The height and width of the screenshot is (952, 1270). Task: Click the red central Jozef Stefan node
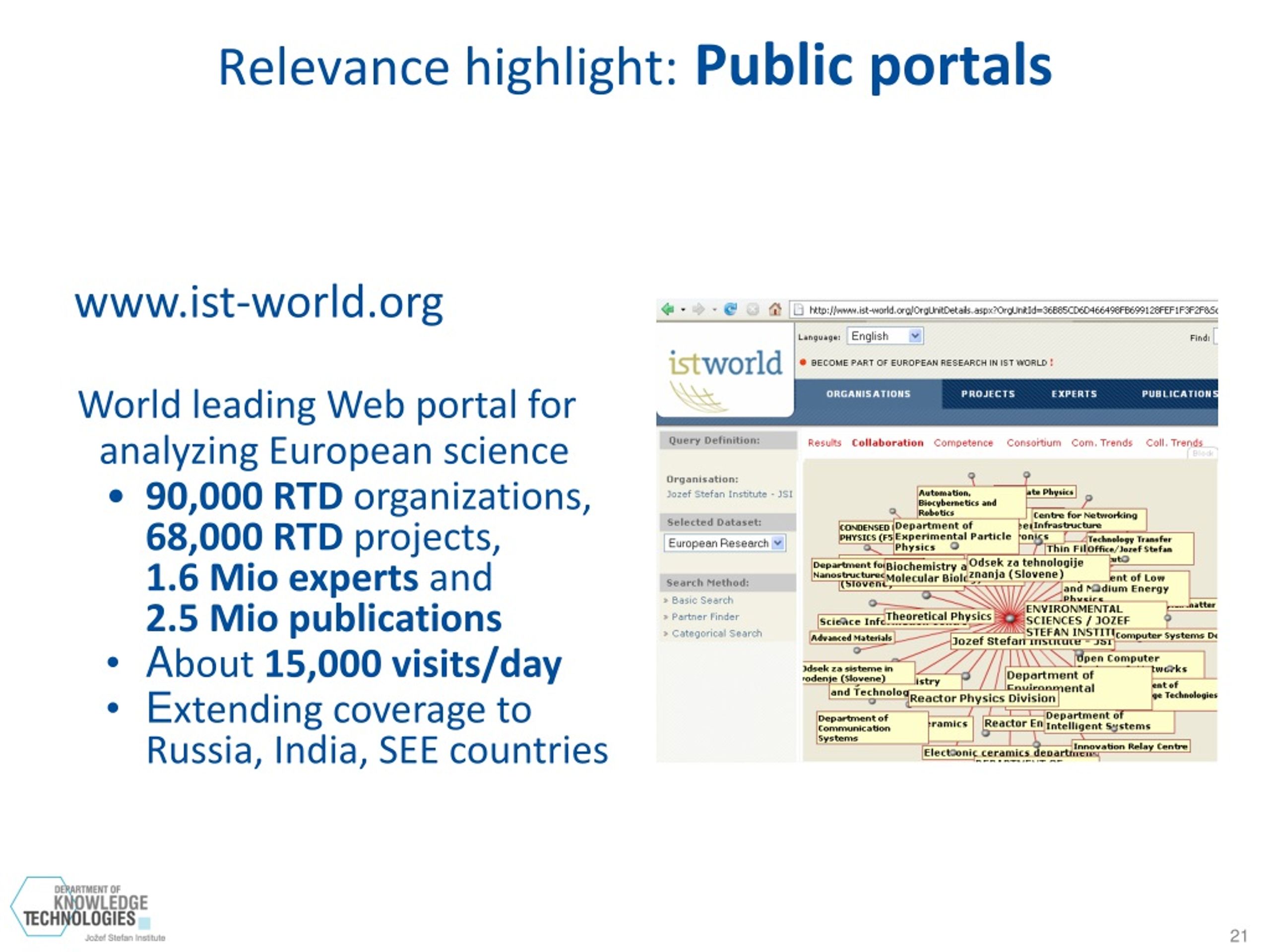click(x=1010, y=618)
